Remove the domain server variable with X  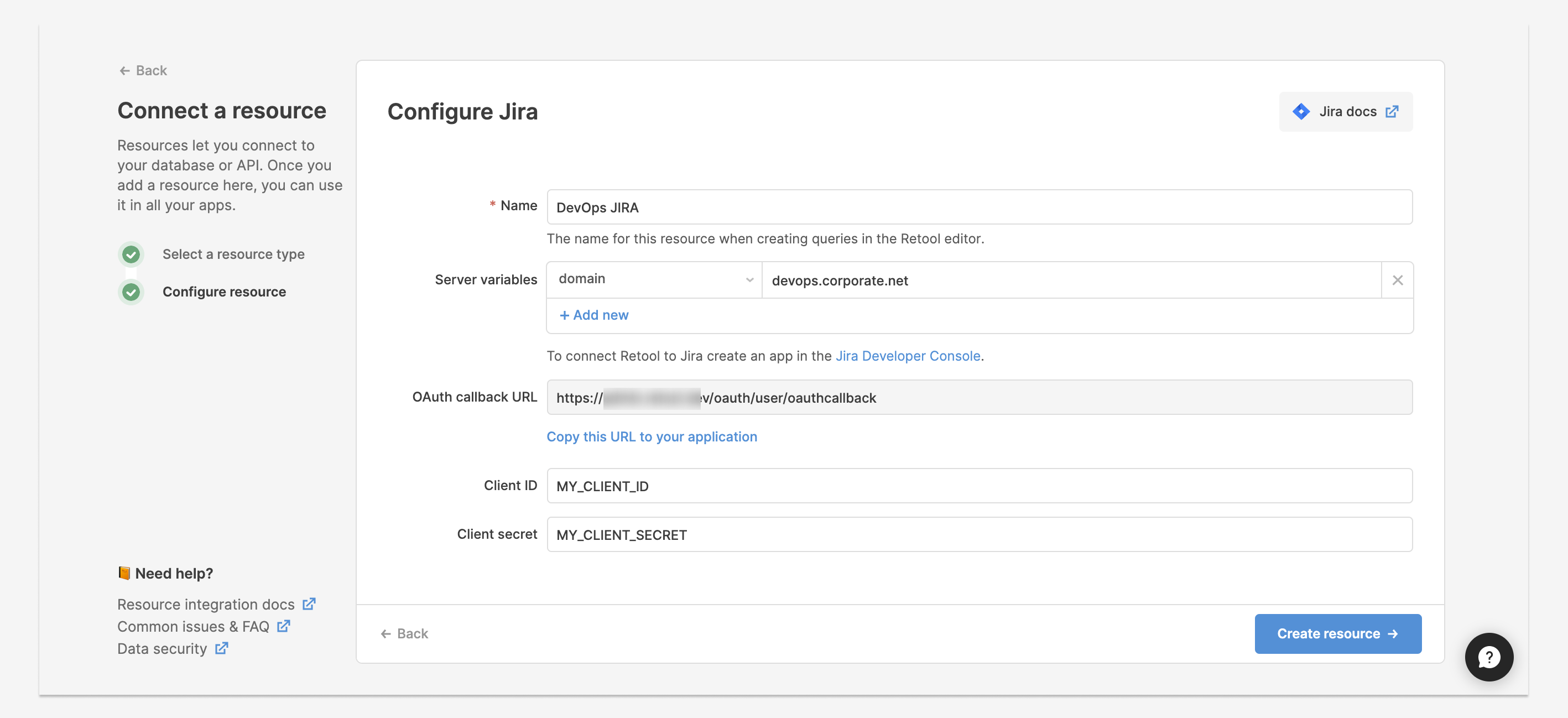[x=1398, y=280]
